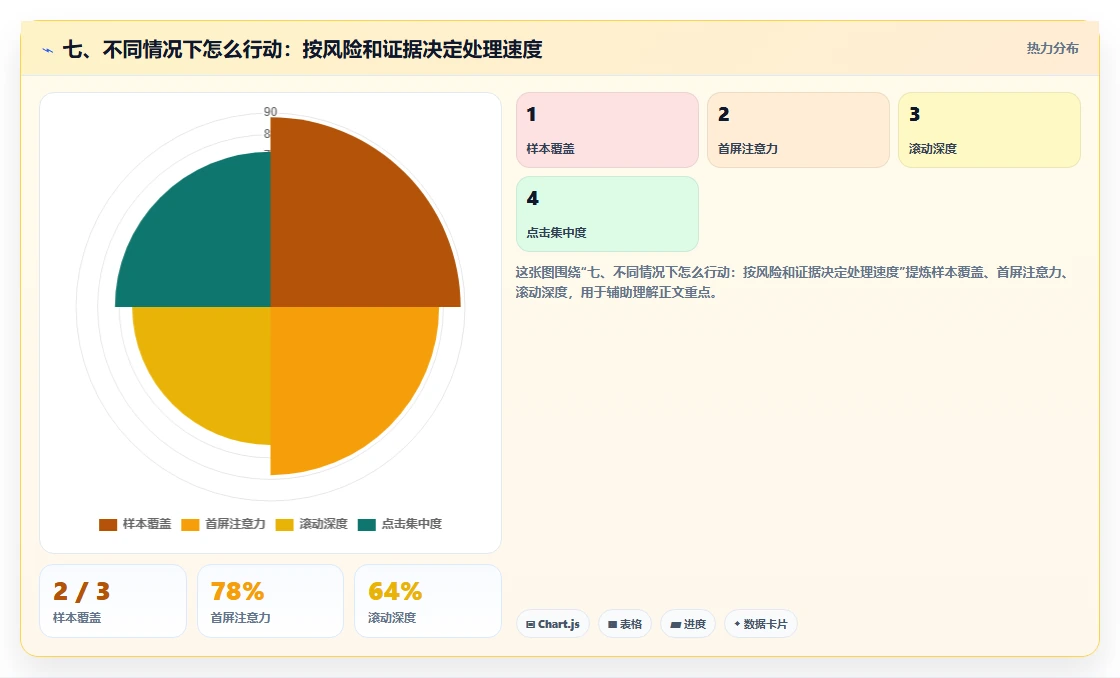Image resolution: width=1120 pixels, height=678 pixels.
Task: Click the 数据卡片 tag chip
Action: pos(761,624)
